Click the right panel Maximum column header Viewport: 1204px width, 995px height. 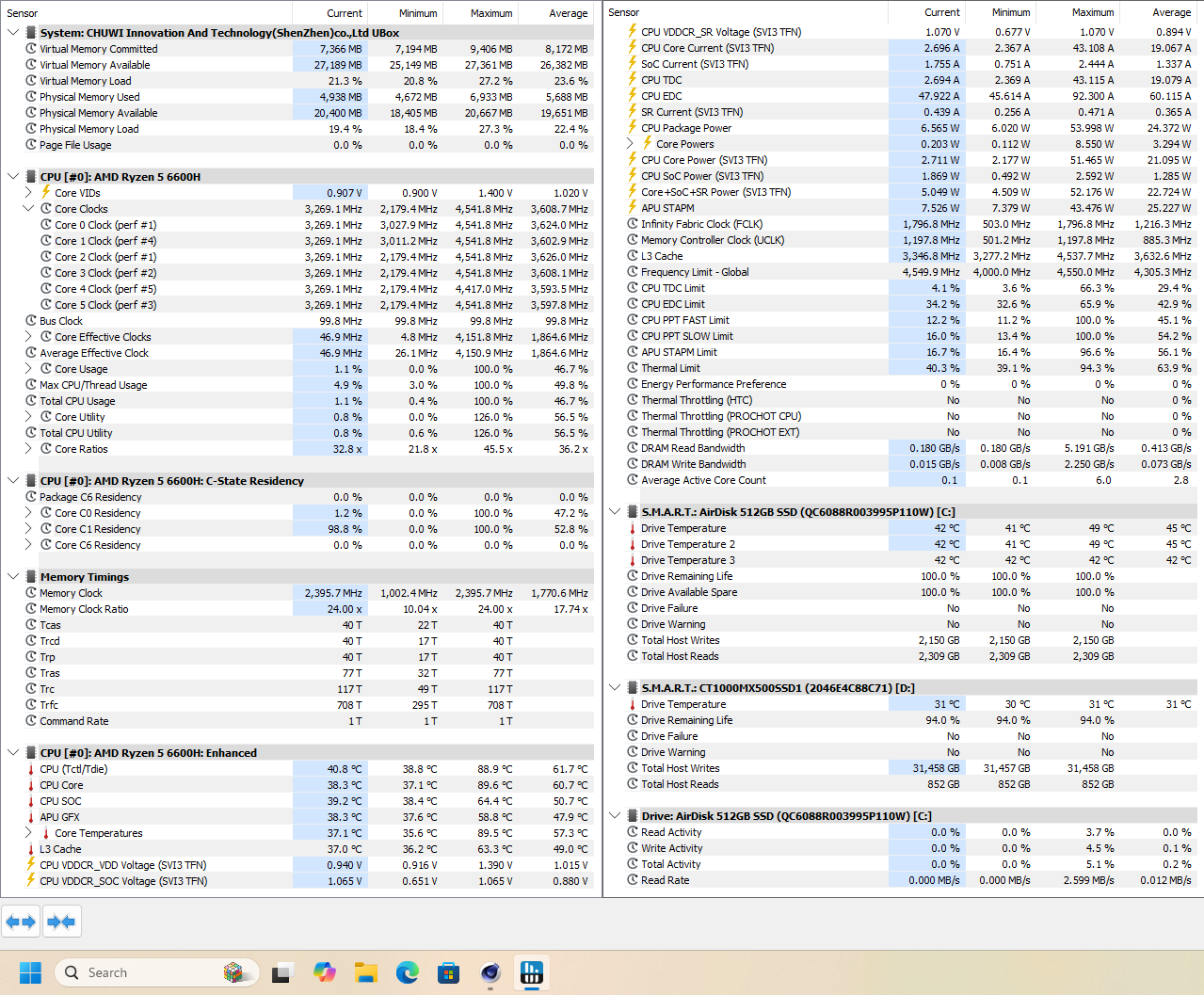point(1077,12)
